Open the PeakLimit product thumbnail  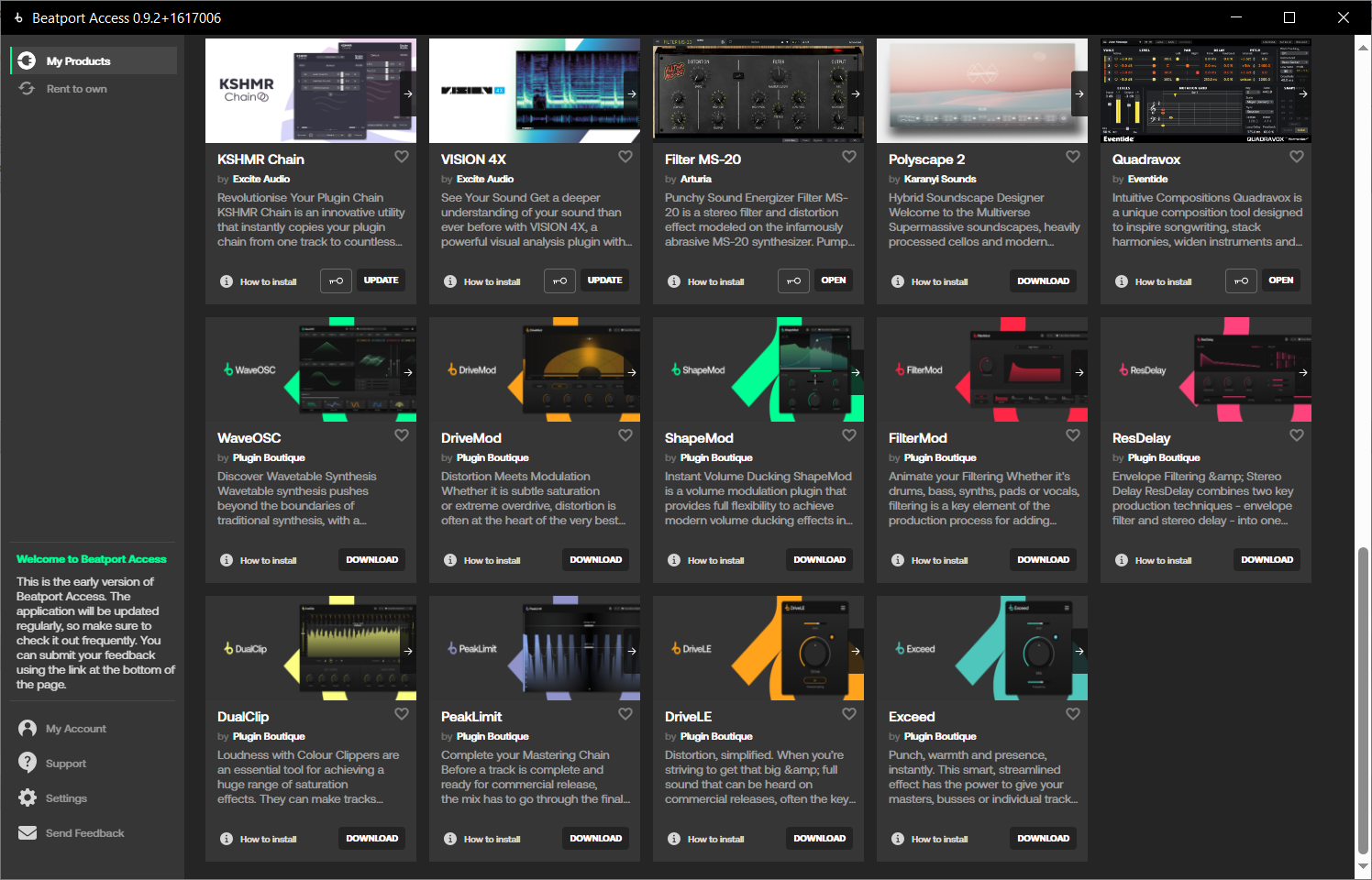tap(534, 648)
